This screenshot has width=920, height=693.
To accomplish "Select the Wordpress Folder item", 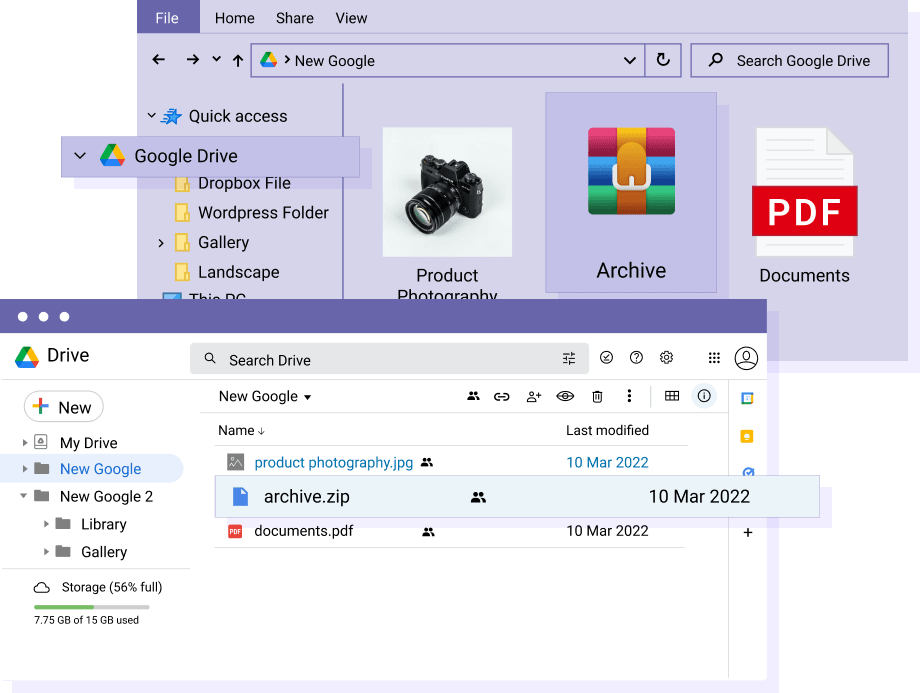I will coord(252,212).
